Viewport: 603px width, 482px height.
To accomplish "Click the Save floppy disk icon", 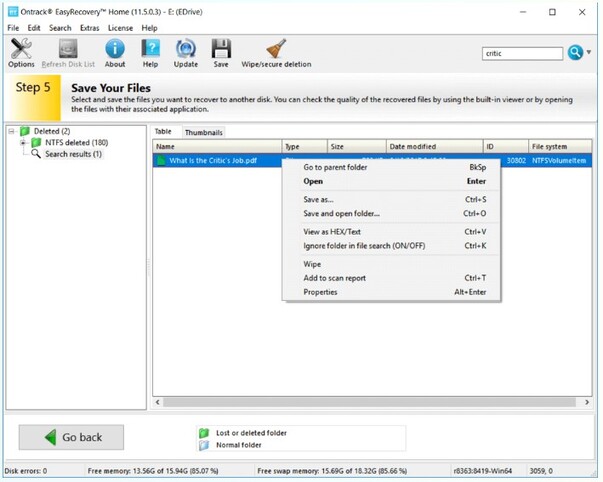I will (221, 52).
